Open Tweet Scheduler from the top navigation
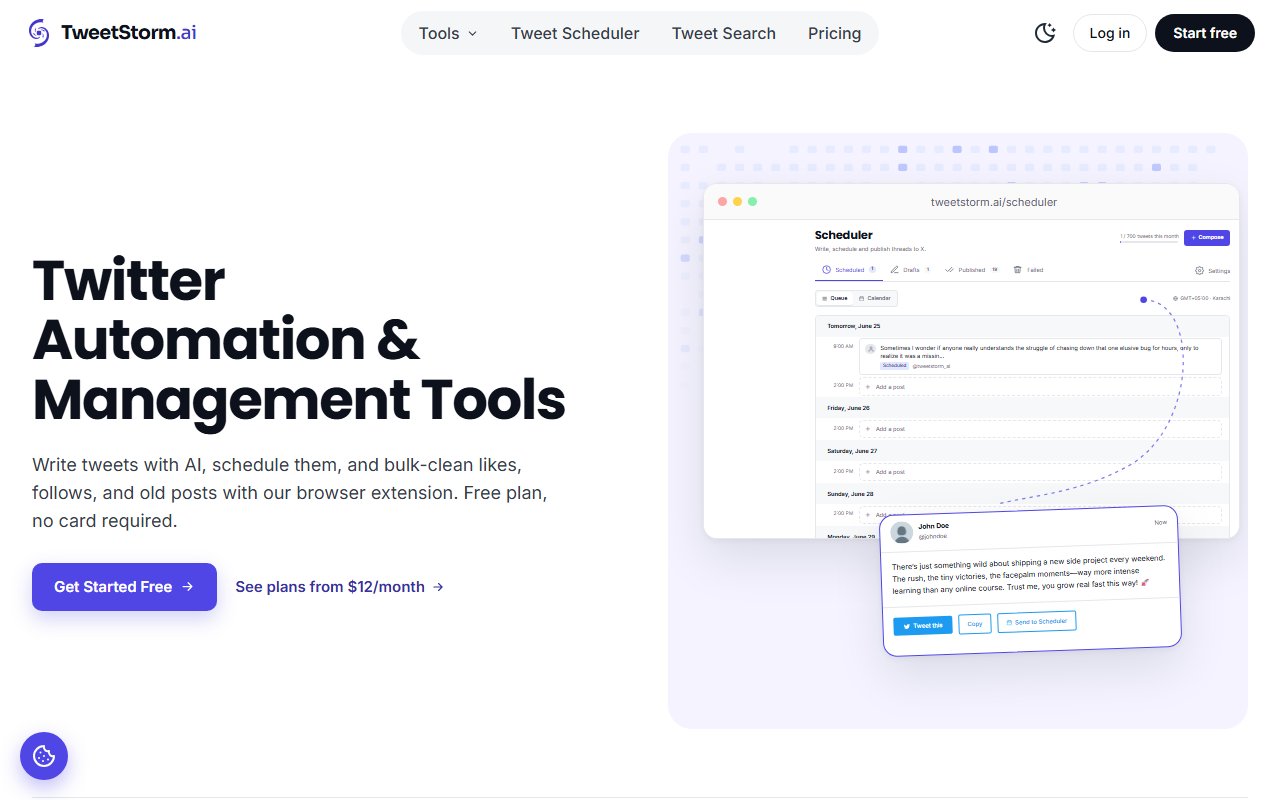1280x800 pixels. pyautogui.click(x=575, y=33)
